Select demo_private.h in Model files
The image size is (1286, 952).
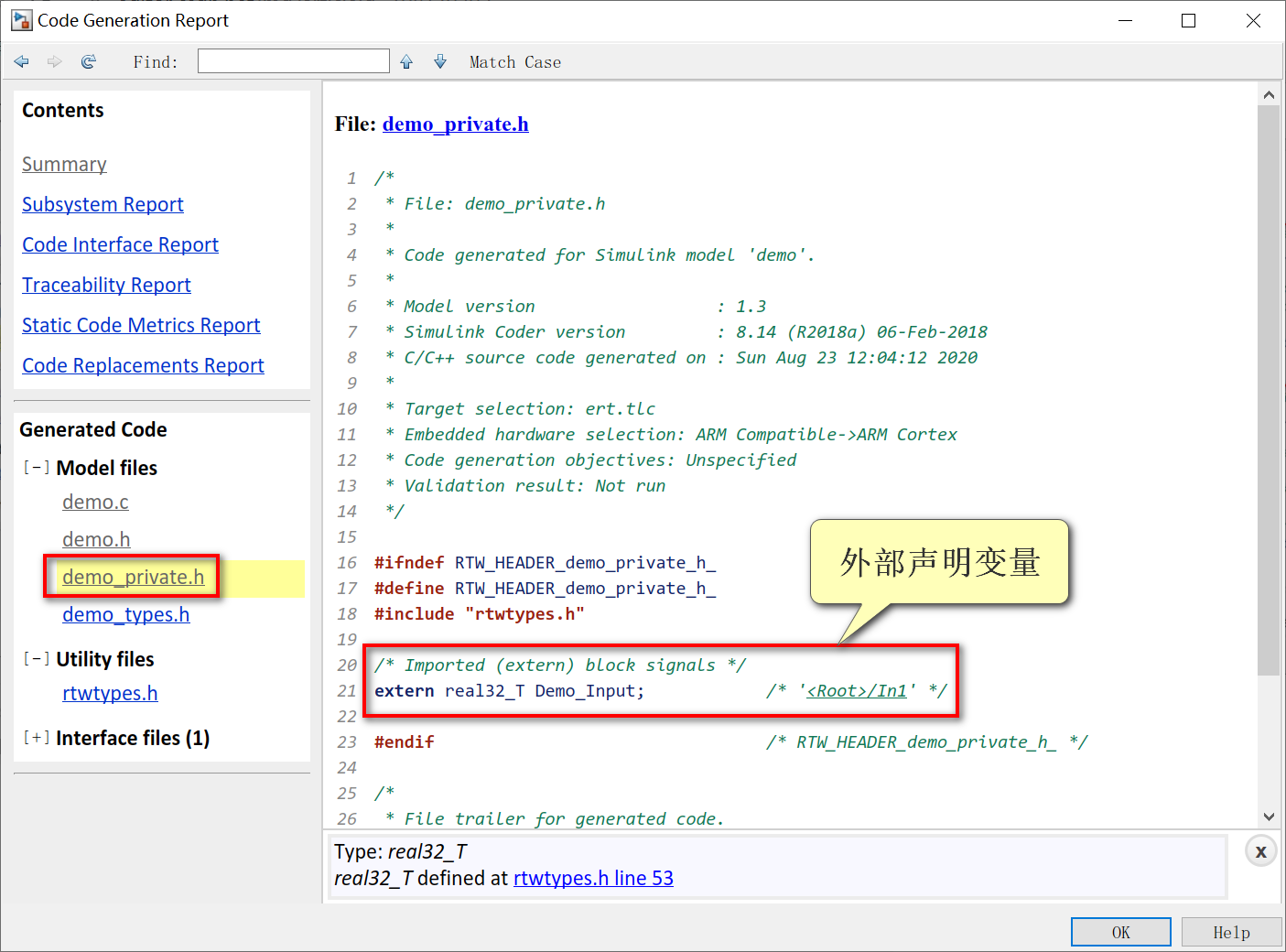(x=133, y=577)
